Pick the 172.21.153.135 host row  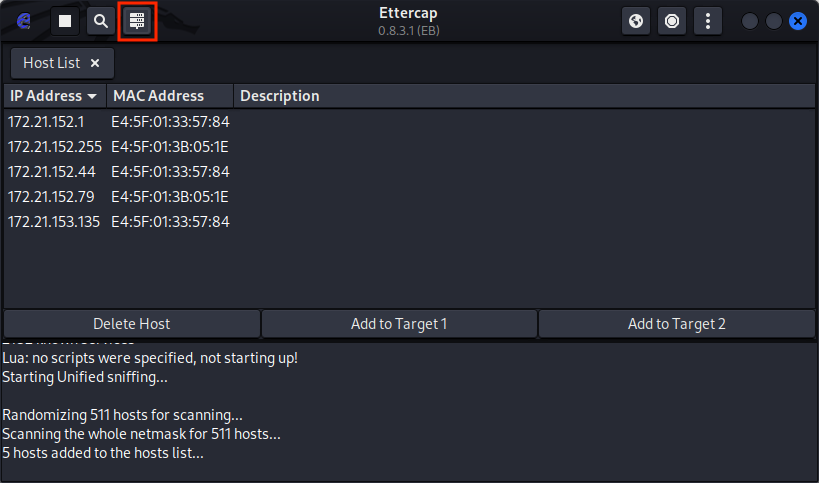point(55,222)
